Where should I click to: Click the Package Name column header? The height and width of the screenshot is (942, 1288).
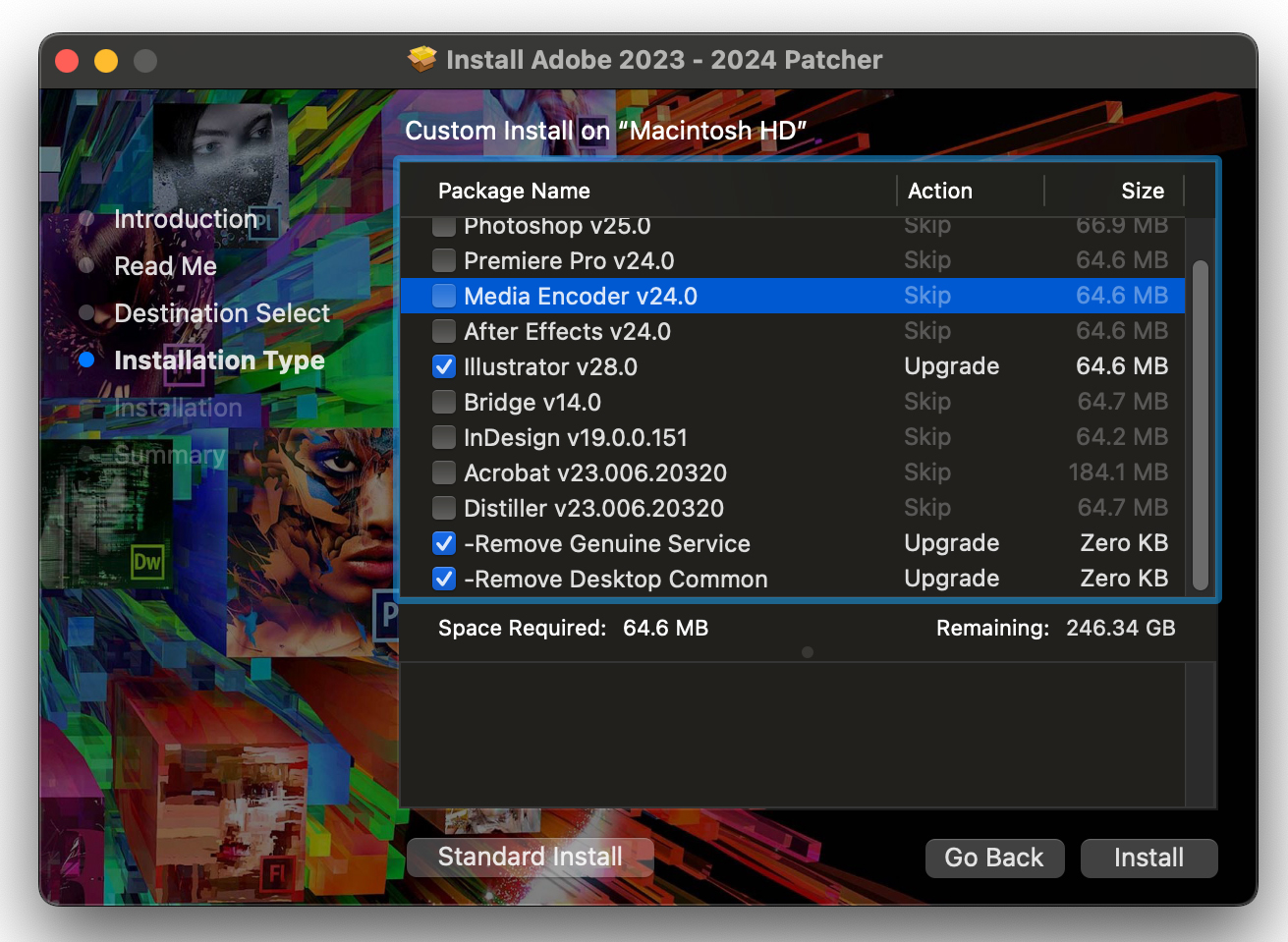514,190
